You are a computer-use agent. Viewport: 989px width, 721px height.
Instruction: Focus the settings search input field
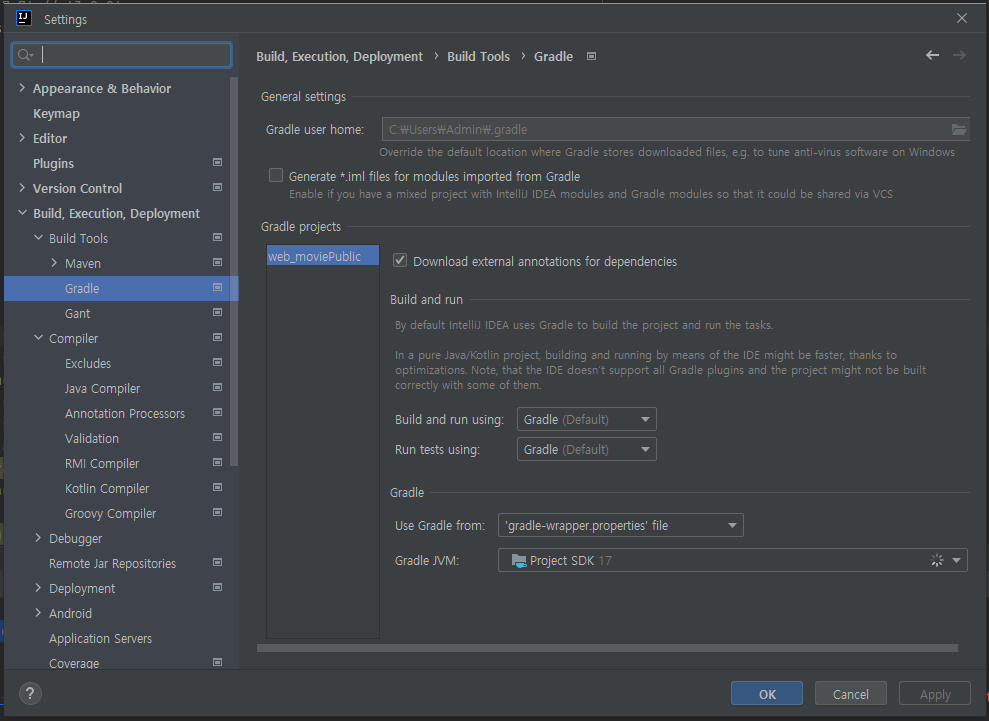coord(122,55)
